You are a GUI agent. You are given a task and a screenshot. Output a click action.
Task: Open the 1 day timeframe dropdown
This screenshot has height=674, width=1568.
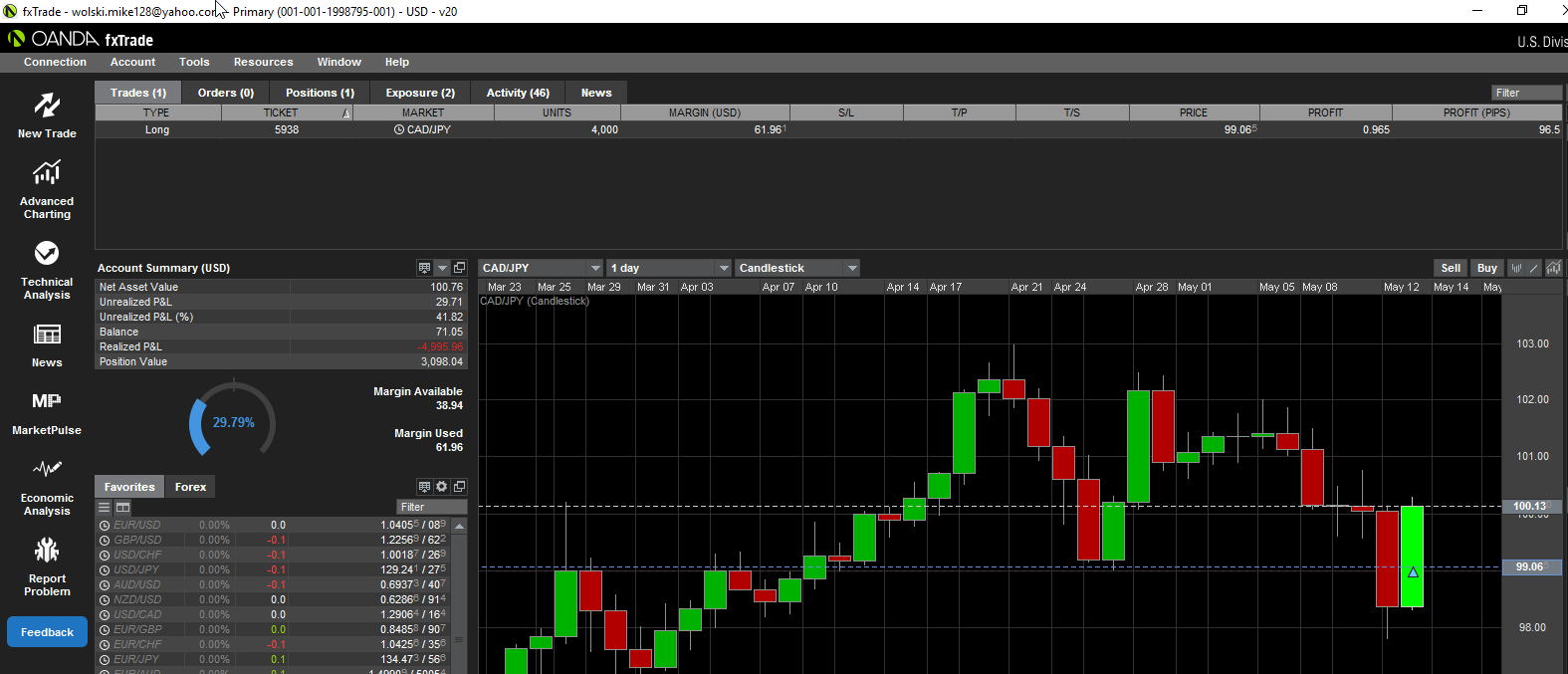(x=669, y=268)
